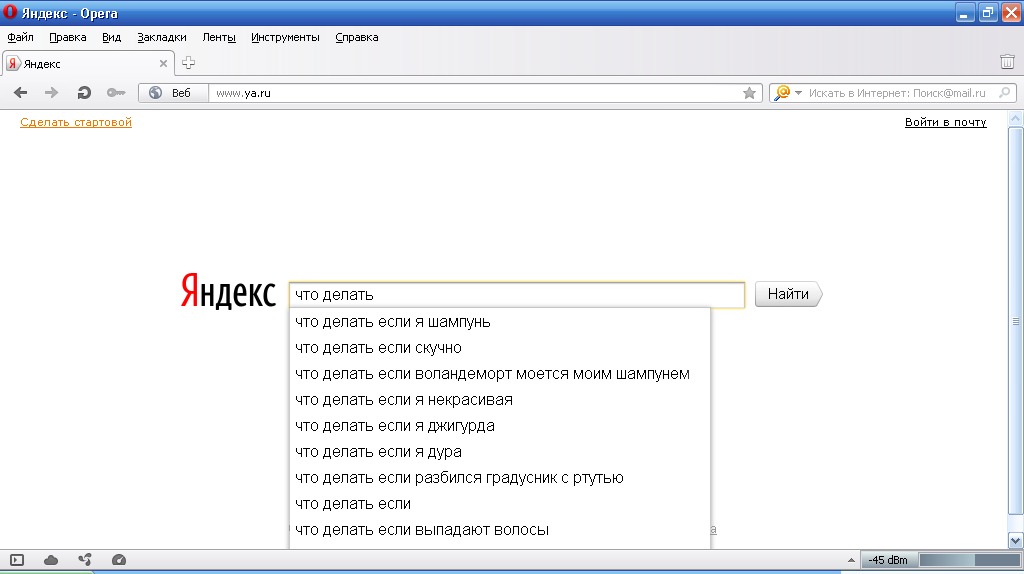Click the page scrollbar down arrow

1016,541
